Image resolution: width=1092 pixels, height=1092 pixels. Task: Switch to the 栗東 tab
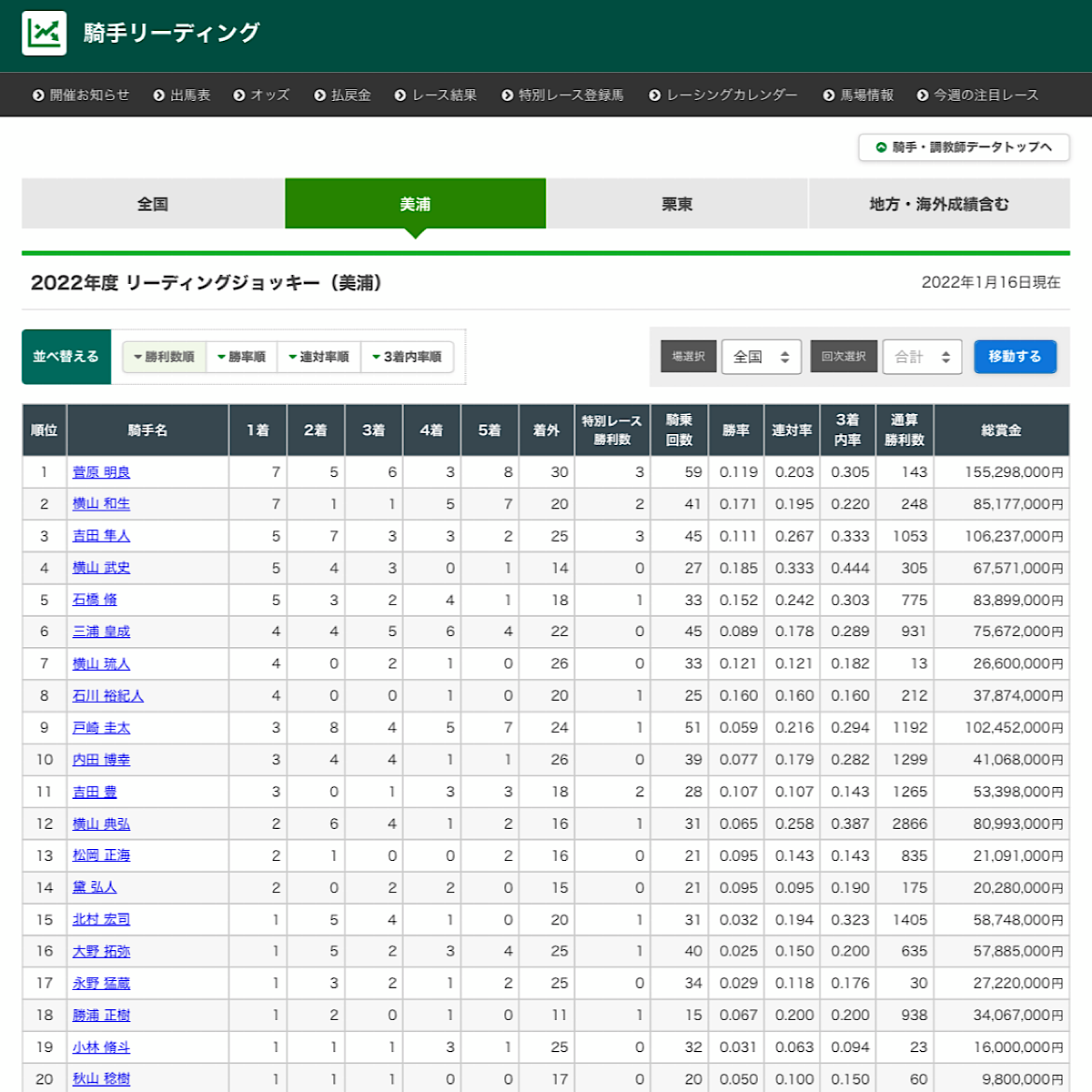pos(676,204)
